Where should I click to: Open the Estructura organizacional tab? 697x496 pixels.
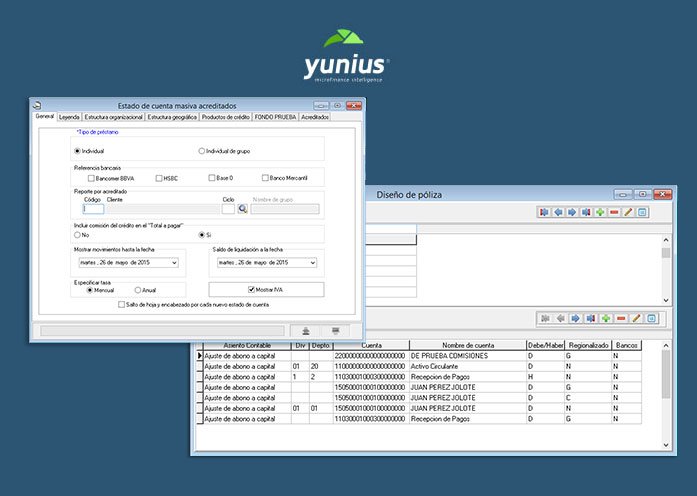click(x=113, y=117)
